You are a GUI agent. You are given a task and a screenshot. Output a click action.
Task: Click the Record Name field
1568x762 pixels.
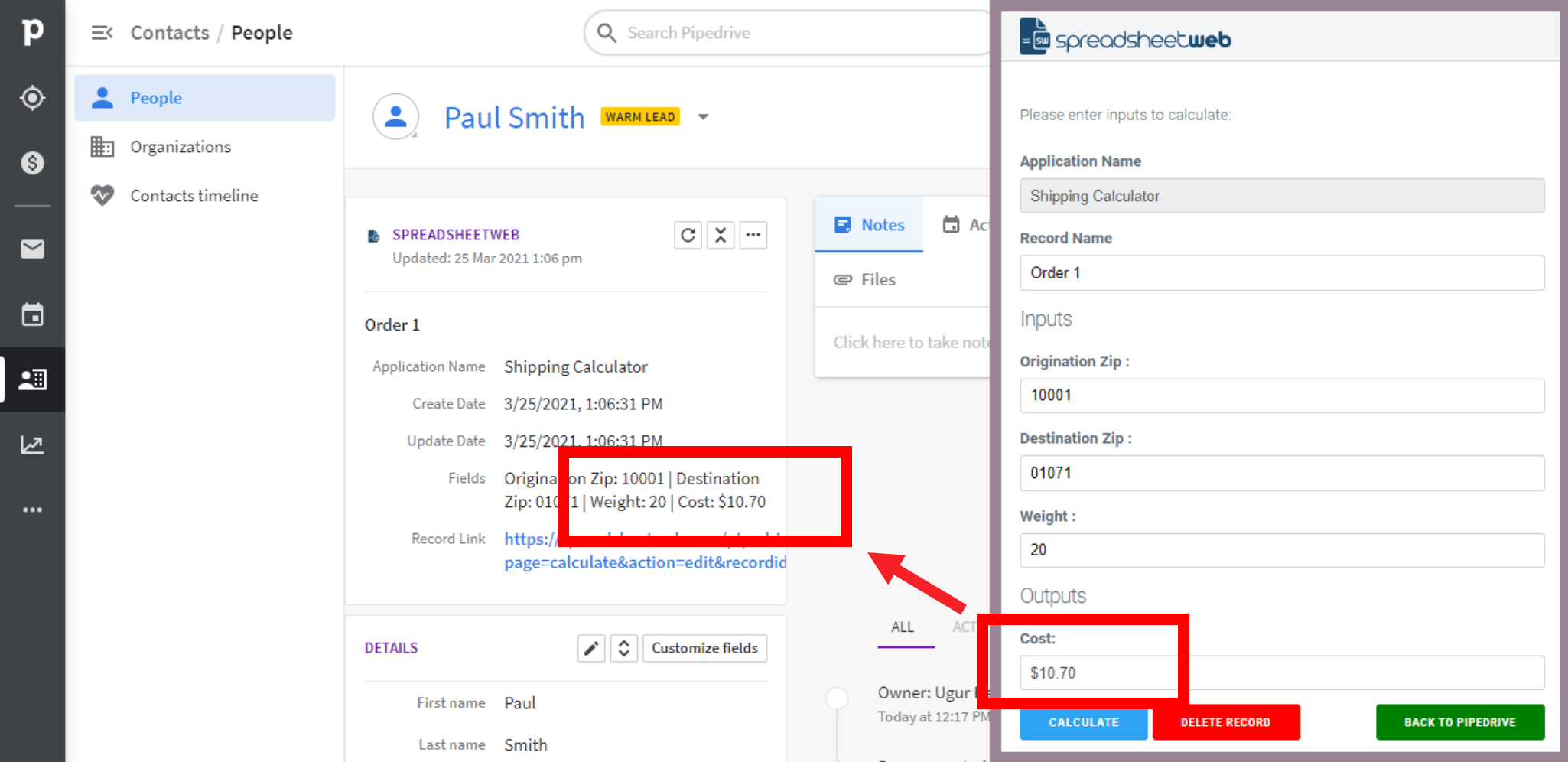(1282, 273)
